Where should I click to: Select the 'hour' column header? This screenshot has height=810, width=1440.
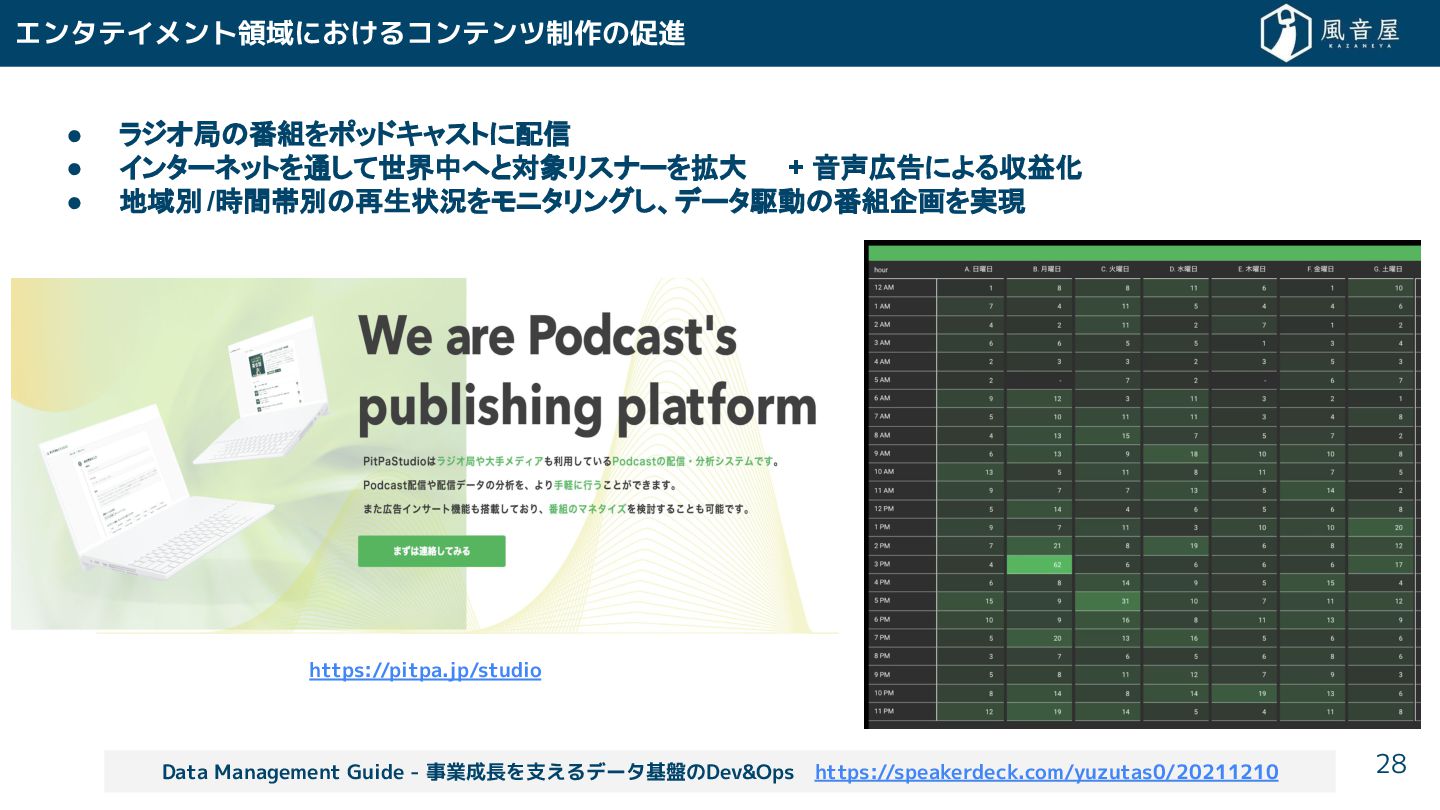881,269
